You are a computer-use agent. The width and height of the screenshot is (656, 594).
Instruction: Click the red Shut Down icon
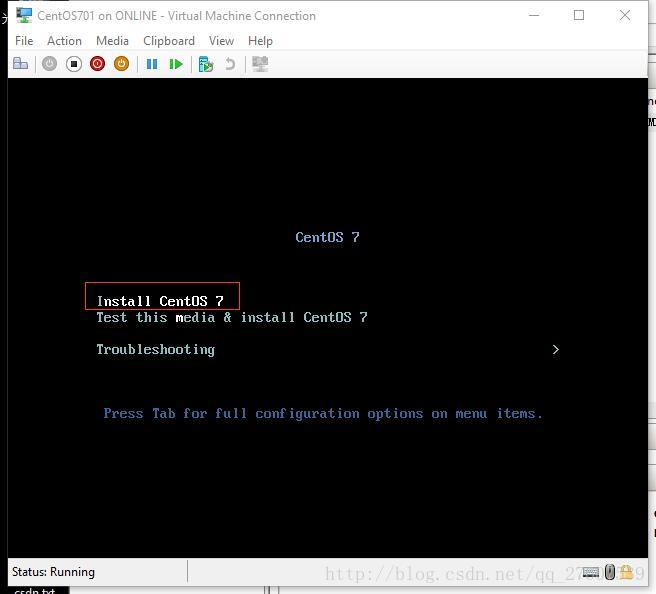97,64
